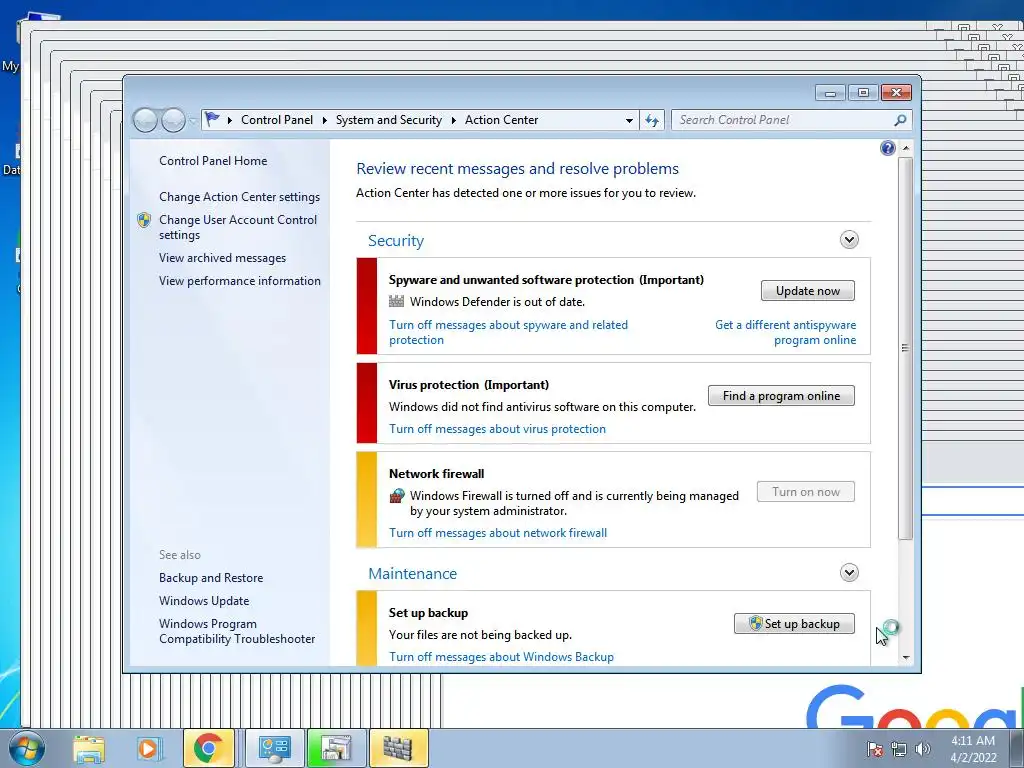
Task: Click the Windows Defender castle icon
Action: point(396,301)
